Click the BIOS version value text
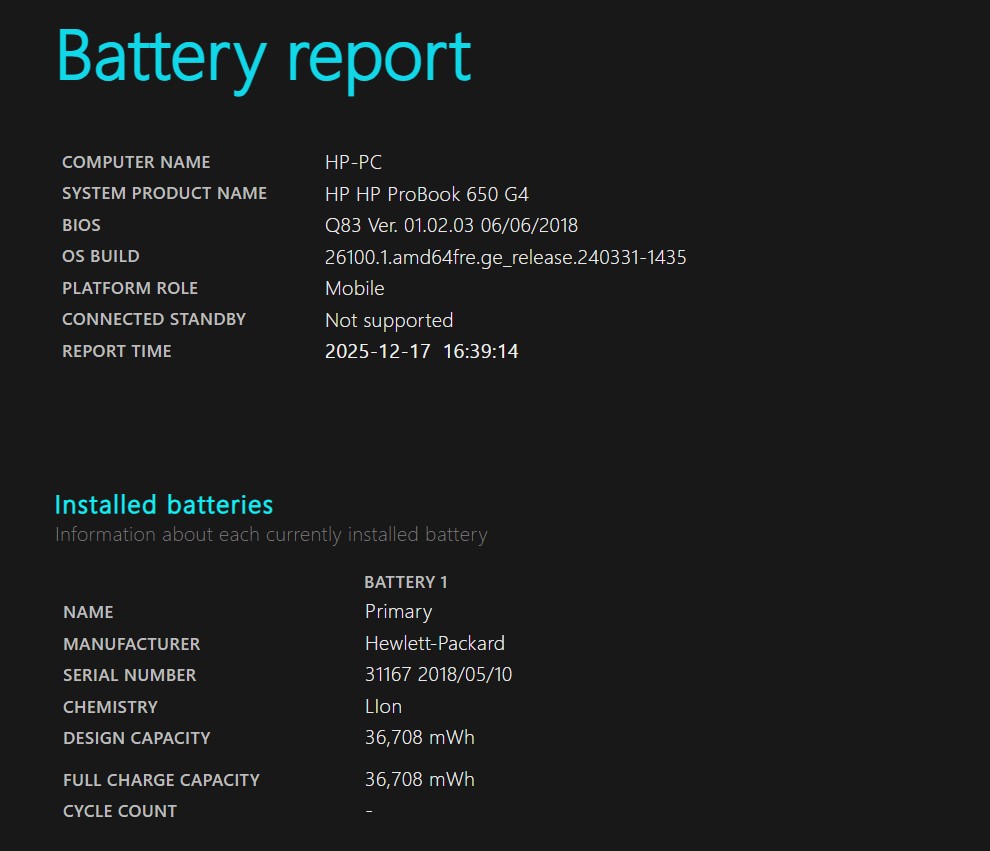 451,226
